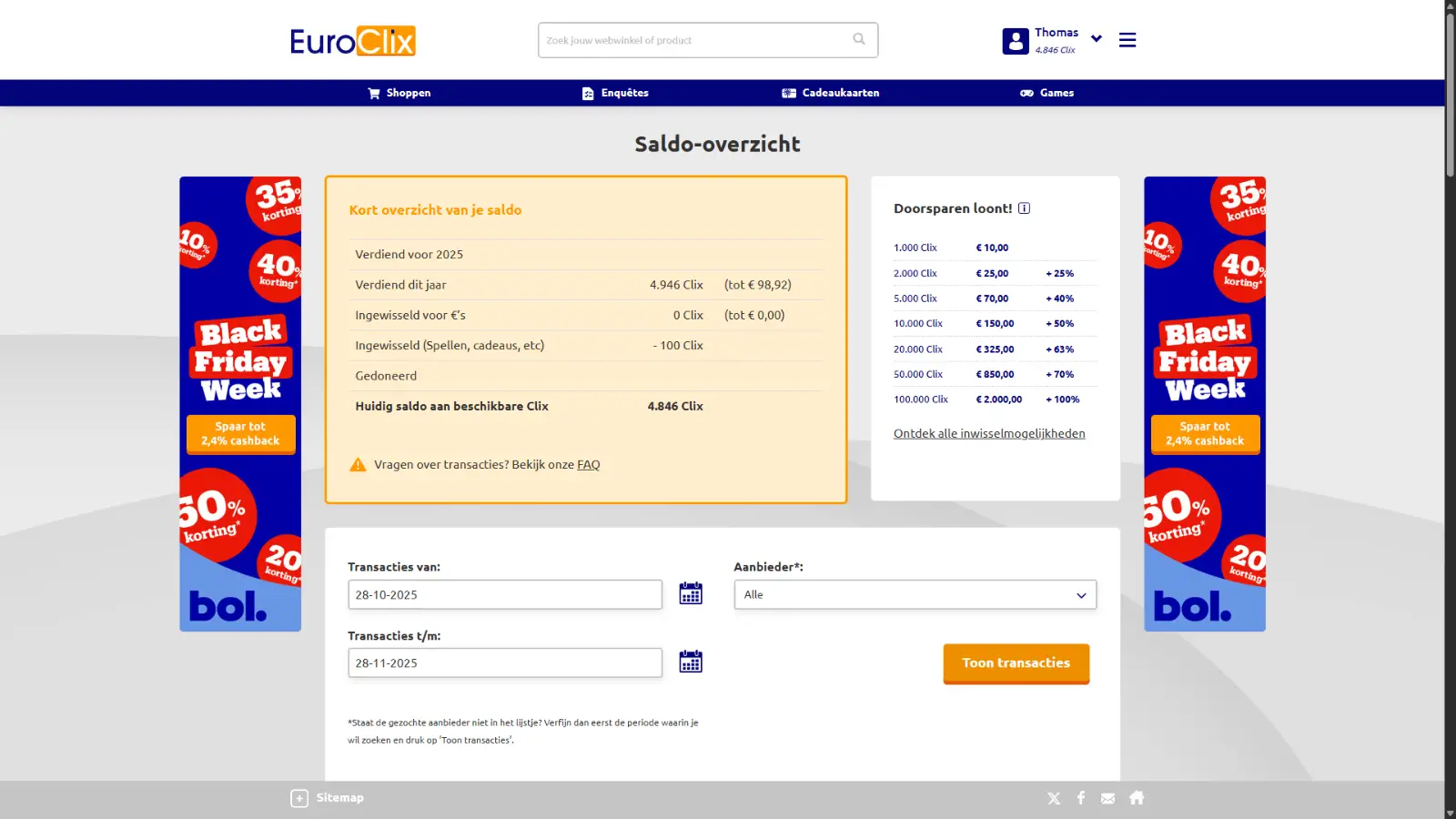
Task: Click the 'Toon transacties' button
Action: (1016, 663)
